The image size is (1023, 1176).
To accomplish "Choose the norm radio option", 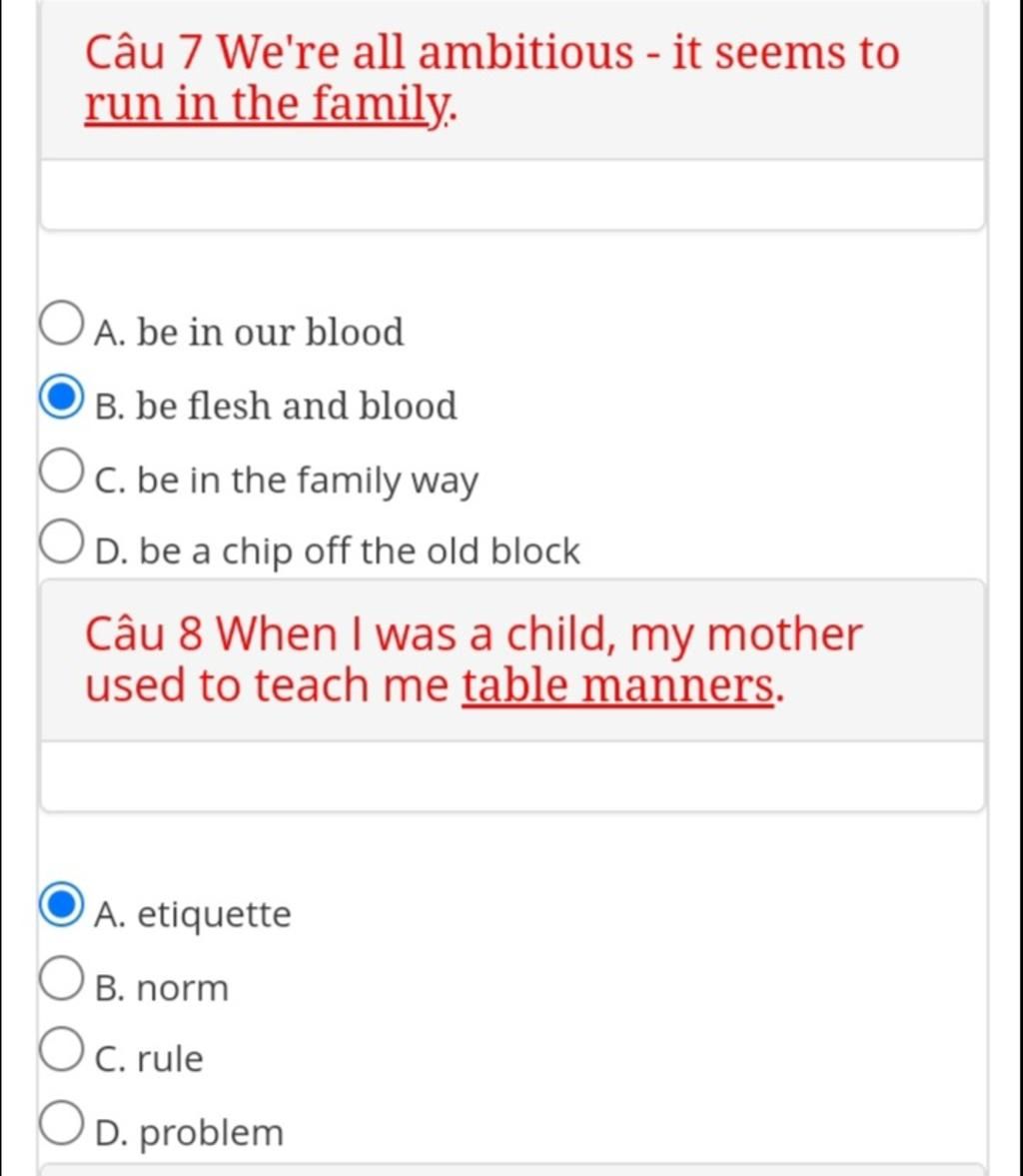I will coord(61,978).
